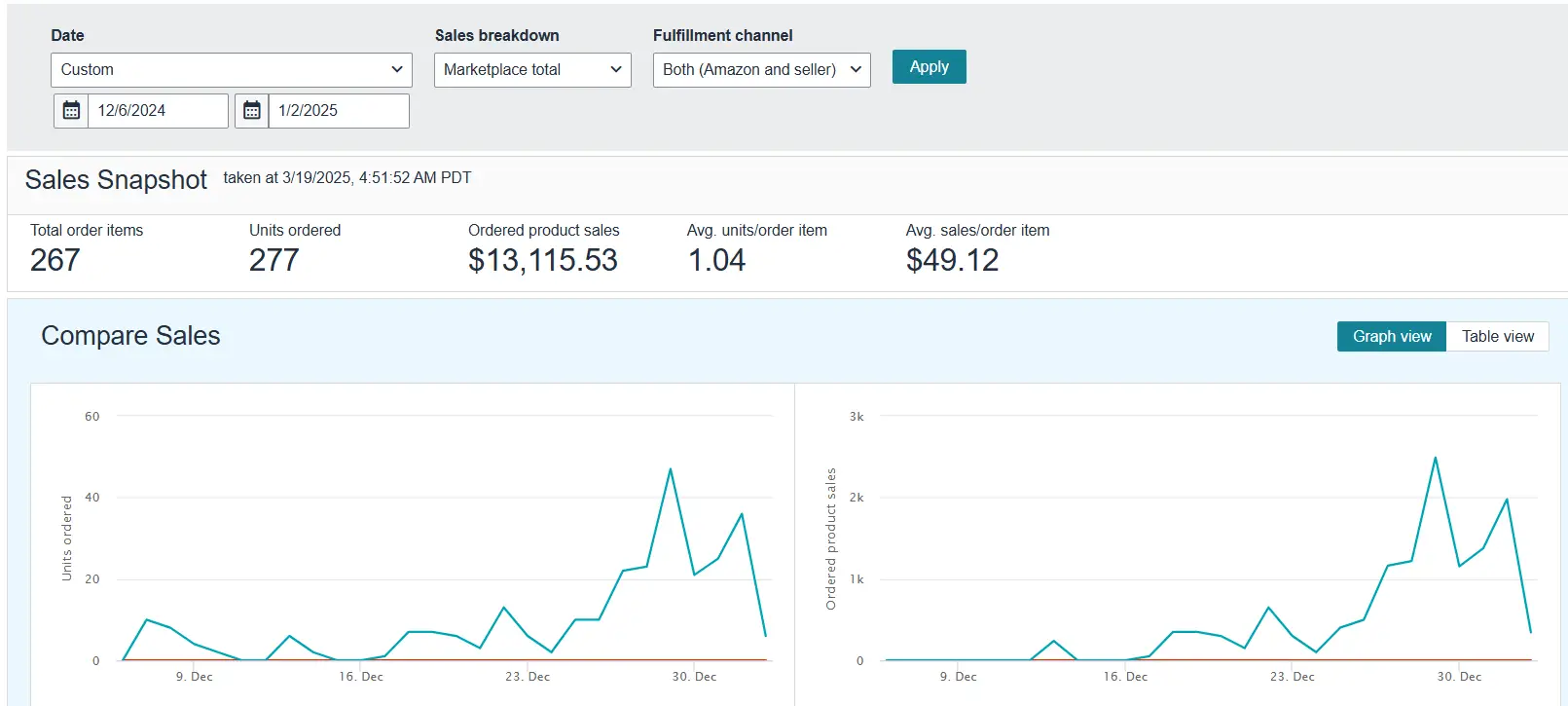Click the Compare Sales heading

[130, 336]
